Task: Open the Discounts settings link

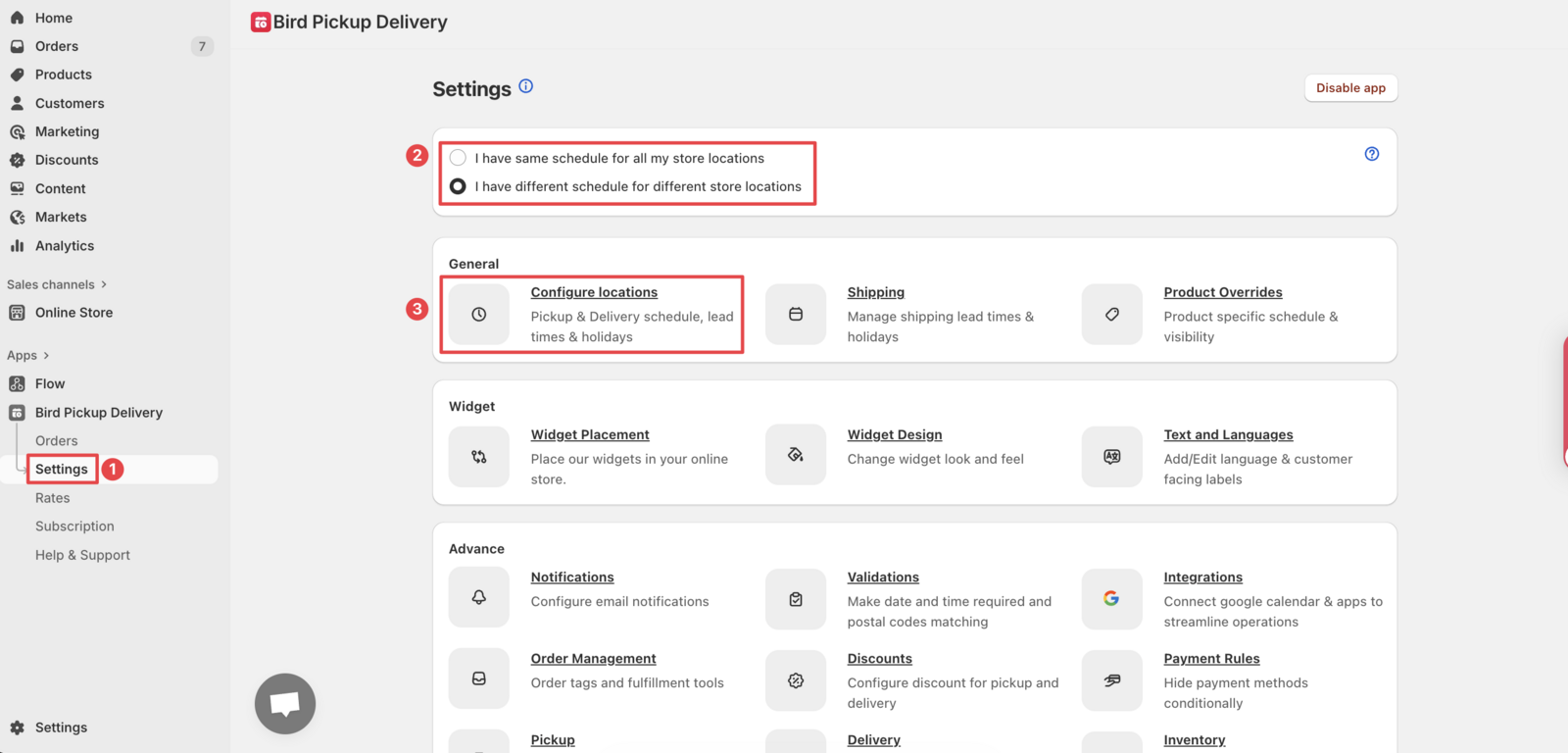Action: [x=880, y=659]
